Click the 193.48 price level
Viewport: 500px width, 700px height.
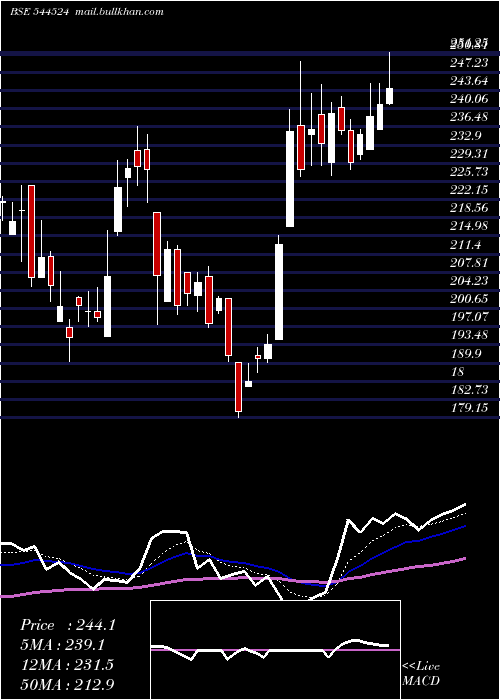469,335
